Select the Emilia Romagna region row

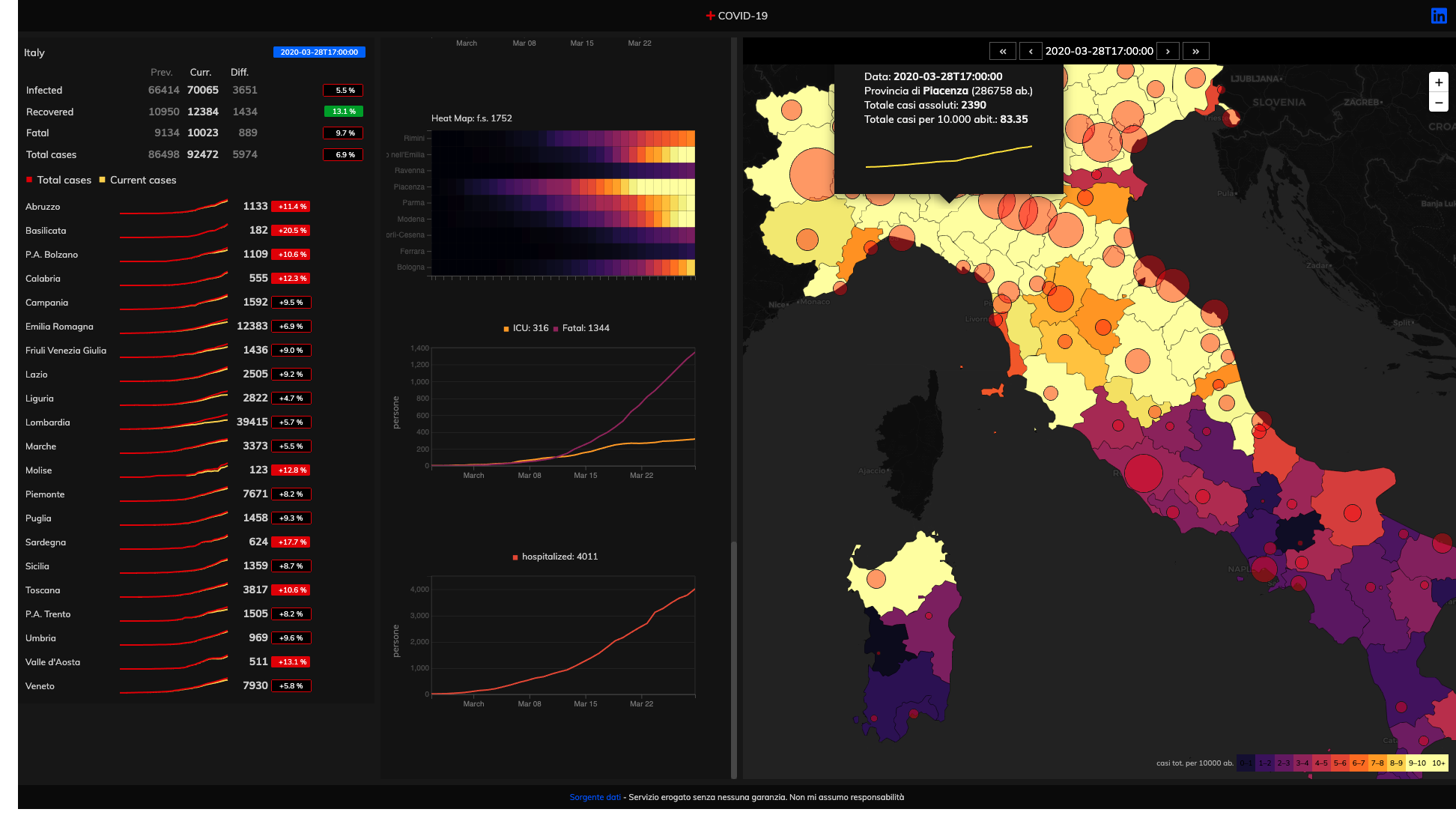coord(59,327)
